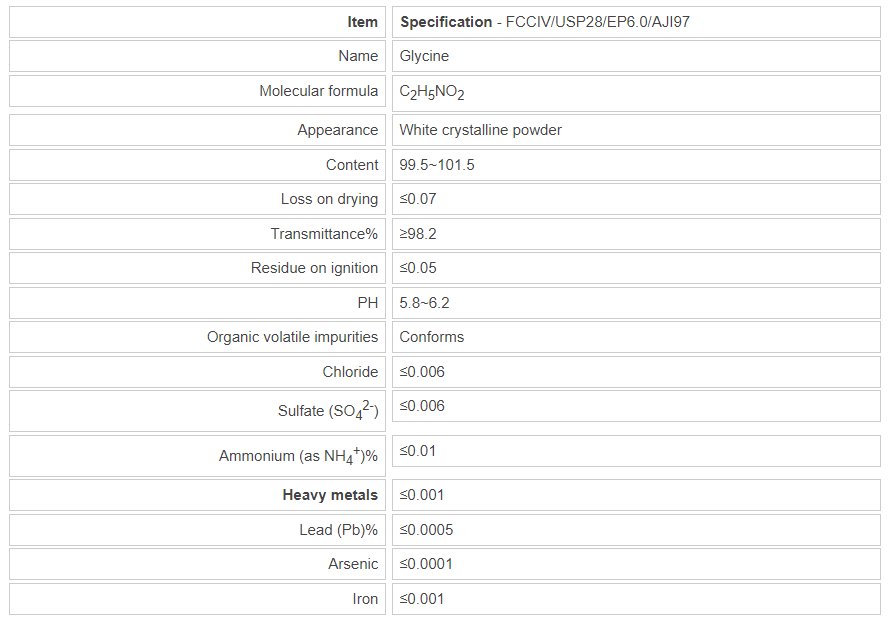Screen dimensions: 893x621
Task: Select the Ammonium value ≤0.01
Action: coord(418,451)
